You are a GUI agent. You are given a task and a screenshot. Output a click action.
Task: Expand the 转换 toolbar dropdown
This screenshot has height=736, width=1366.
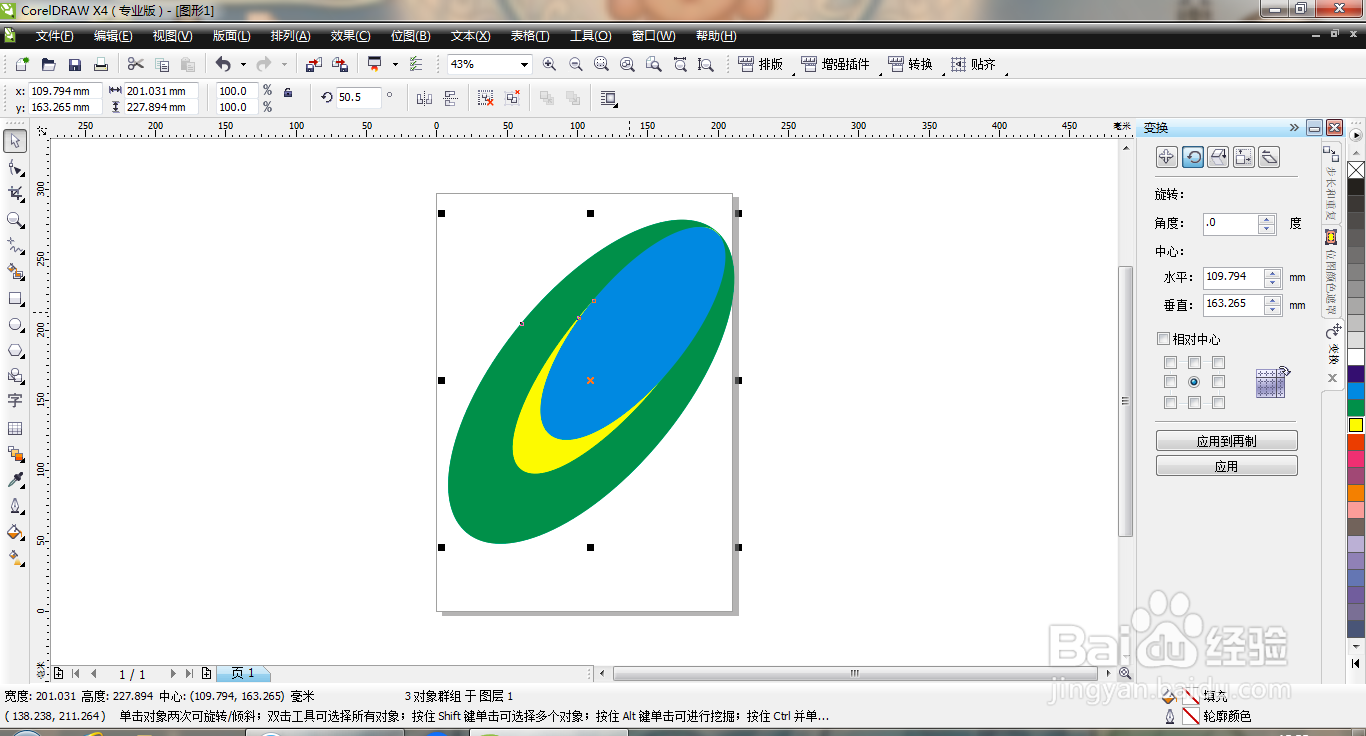coord(942,73)
